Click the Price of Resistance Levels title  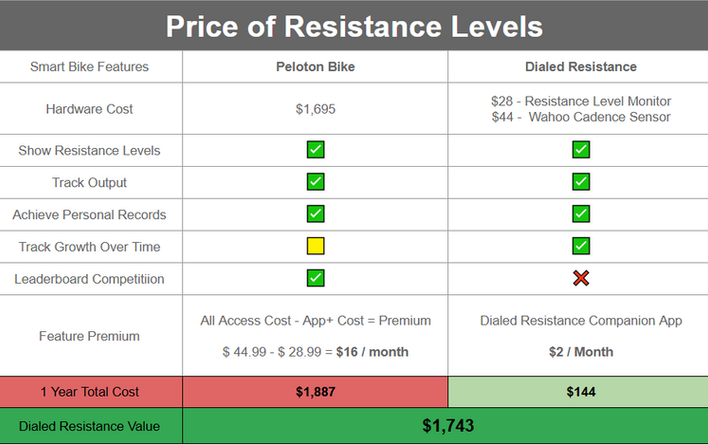(x=354, y=25)
